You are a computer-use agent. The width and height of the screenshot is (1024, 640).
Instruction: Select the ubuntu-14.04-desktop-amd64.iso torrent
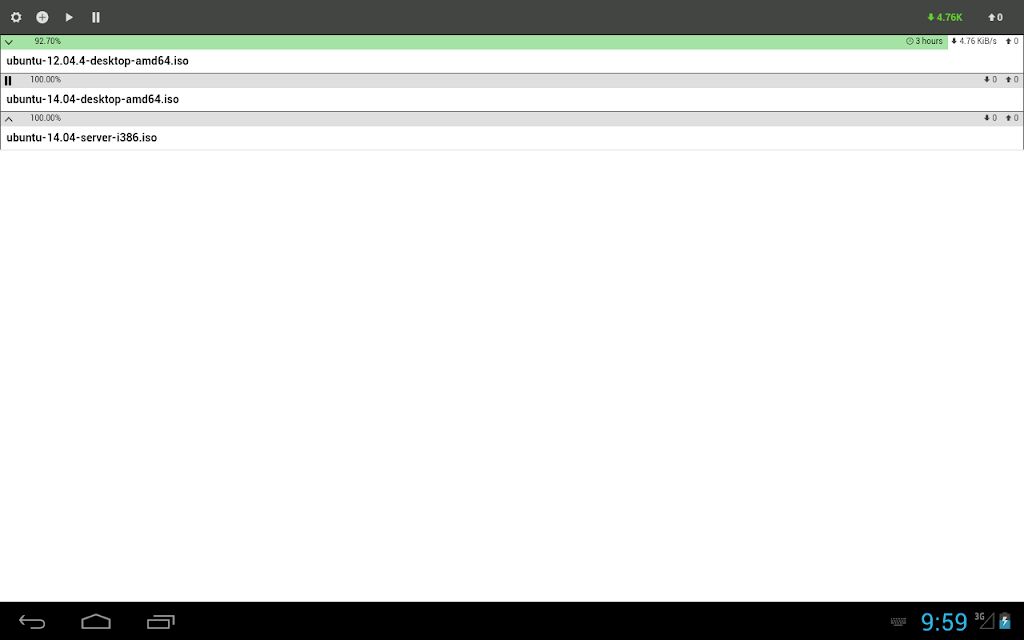coord(93,99)
